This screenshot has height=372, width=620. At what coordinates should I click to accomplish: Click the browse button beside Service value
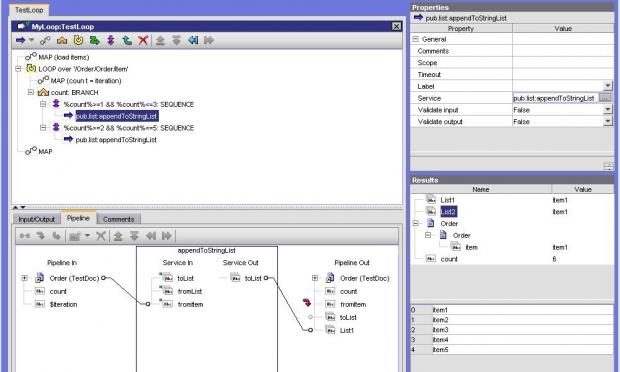click(605, 98)
